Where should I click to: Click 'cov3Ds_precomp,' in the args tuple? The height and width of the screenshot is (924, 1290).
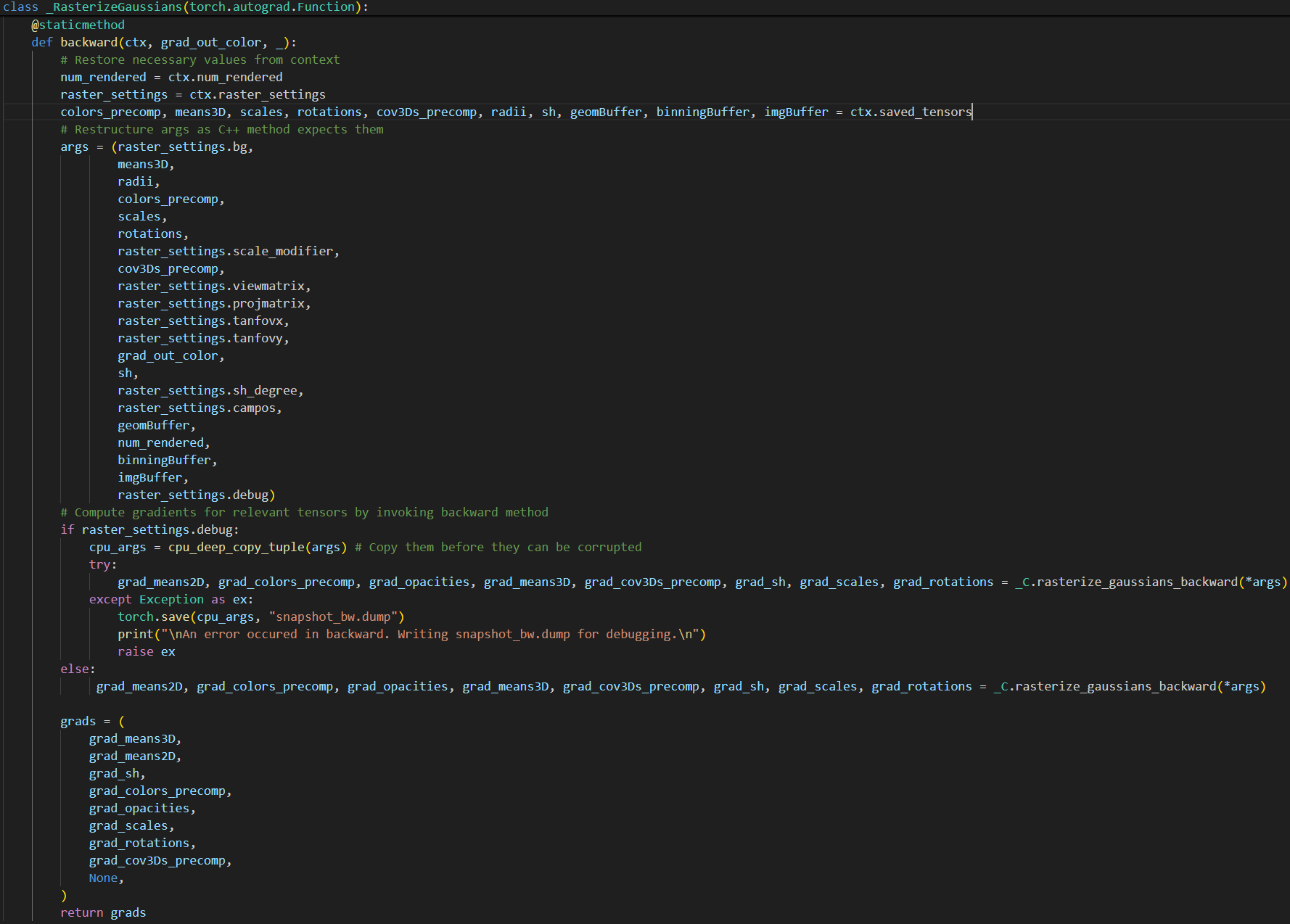click(x=171, y=268)
